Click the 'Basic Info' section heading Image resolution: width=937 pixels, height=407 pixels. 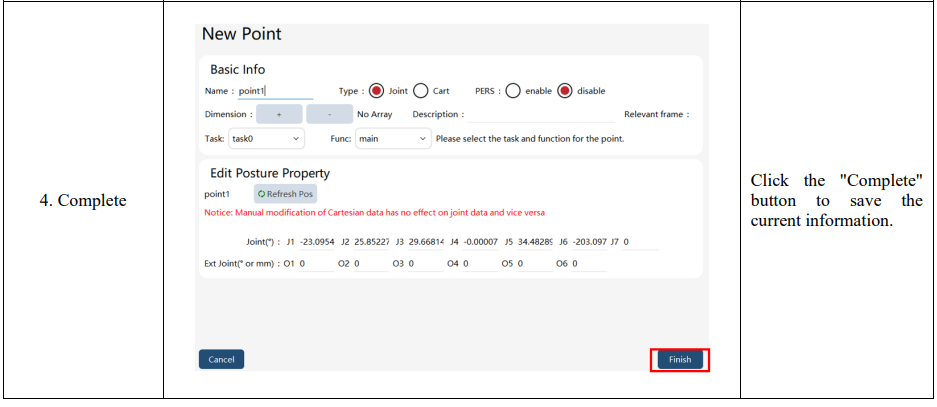238,69
